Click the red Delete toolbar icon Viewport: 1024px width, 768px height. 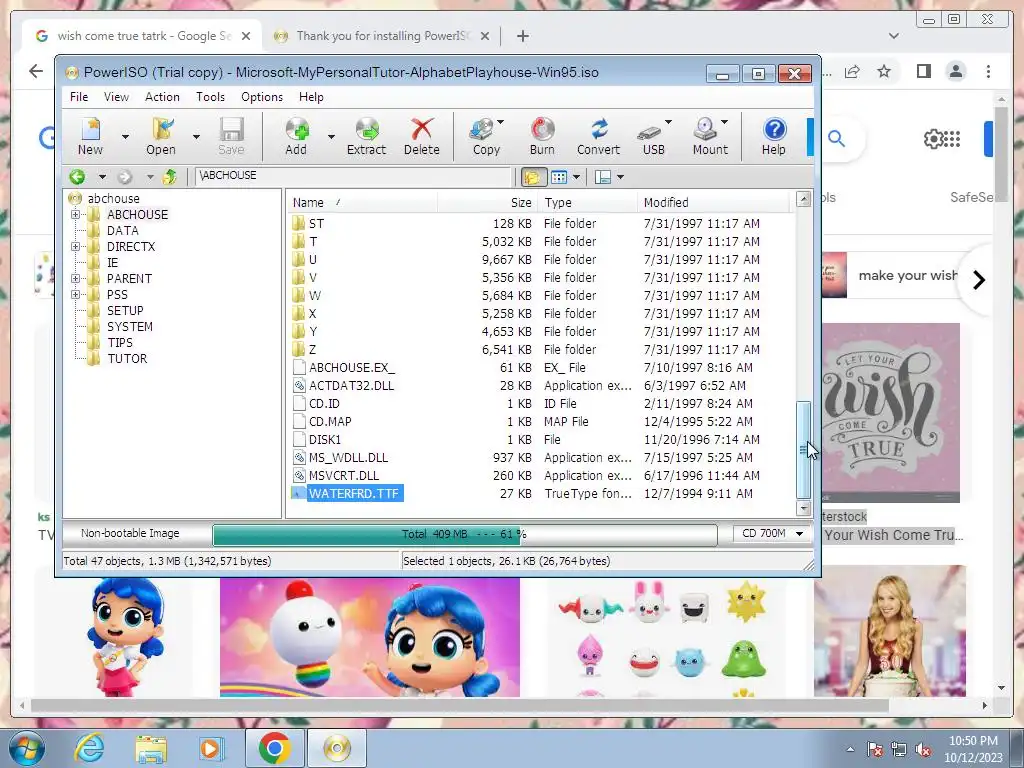pyautogui.click(x=422, y=136)
